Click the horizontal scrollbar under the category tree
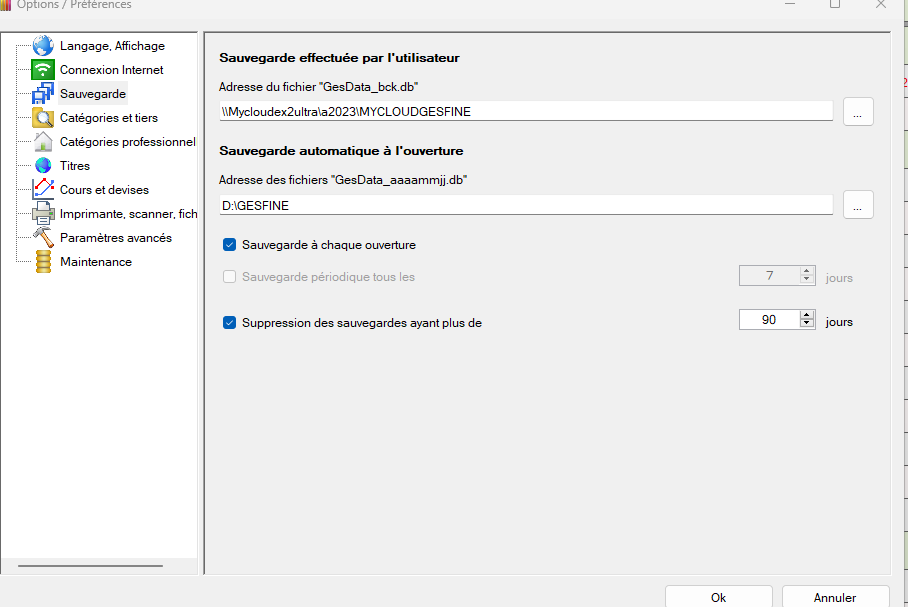The height and width of the screenshot is (607, 908). pyautogui.click(x=90, y=566)
